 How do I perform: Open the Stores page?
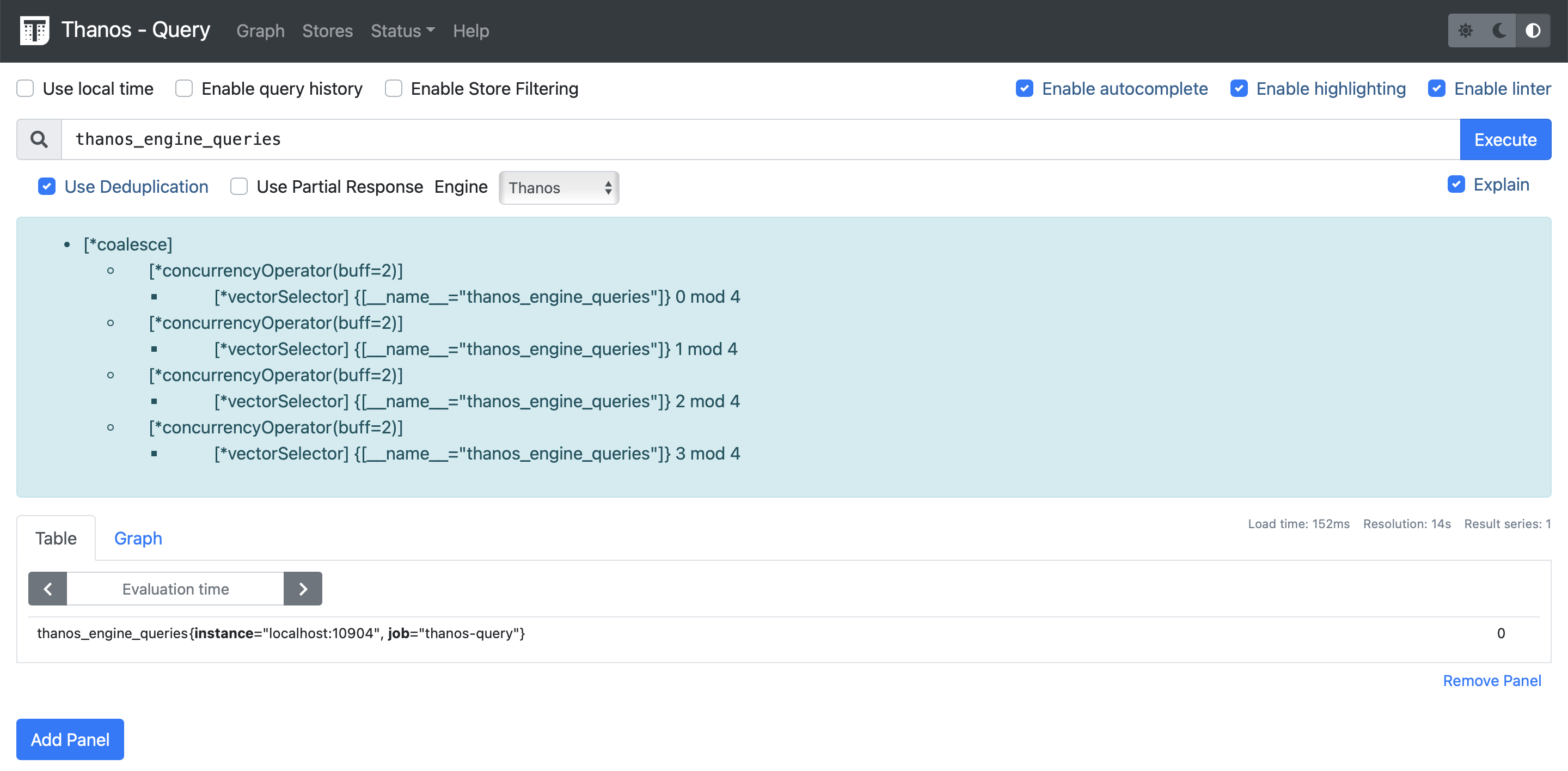tap(327, 30)
